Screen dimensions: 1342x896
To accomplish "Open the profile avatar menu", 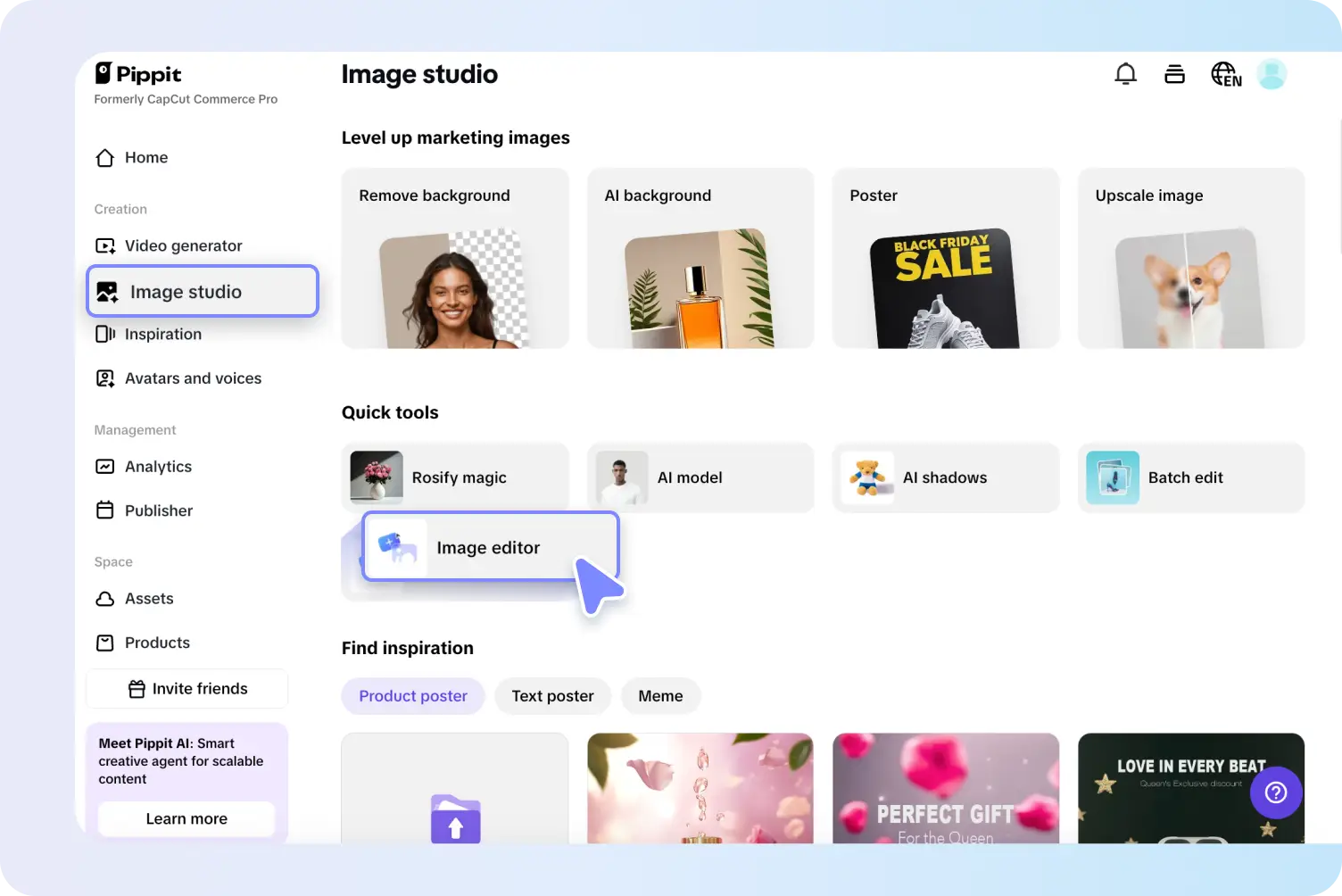I will coord(1272,74).
